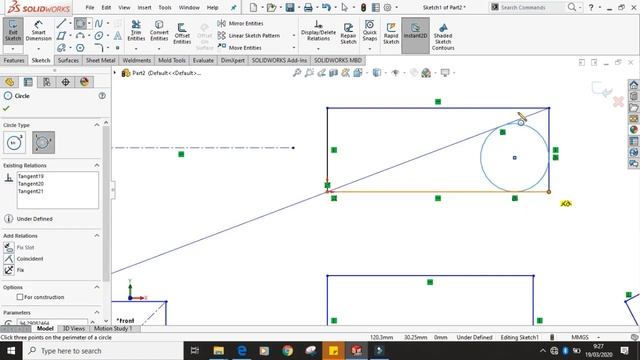Select the Smart Dimension tool
Viewport: 640px width, 360px height.
pos(38,31)
